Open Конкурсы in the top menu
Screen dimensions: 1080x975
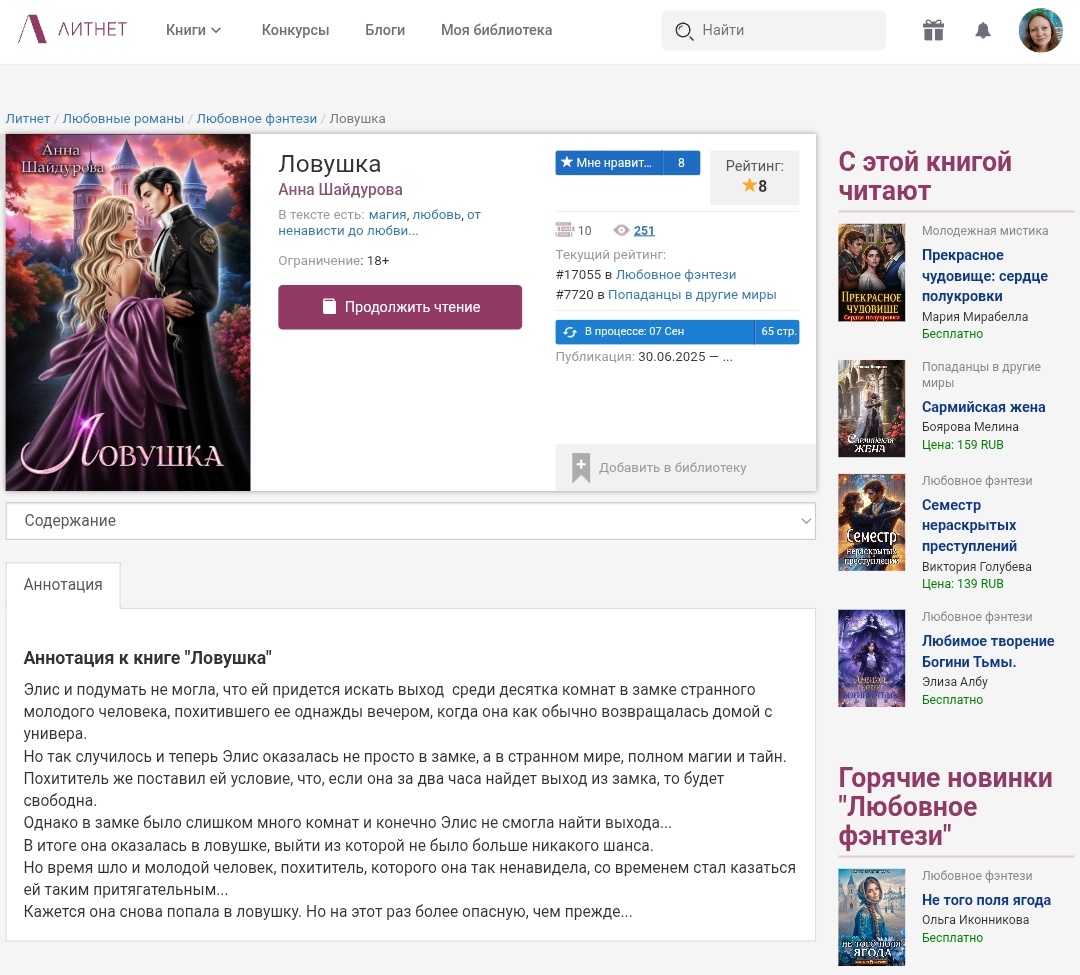click(295, 30)
